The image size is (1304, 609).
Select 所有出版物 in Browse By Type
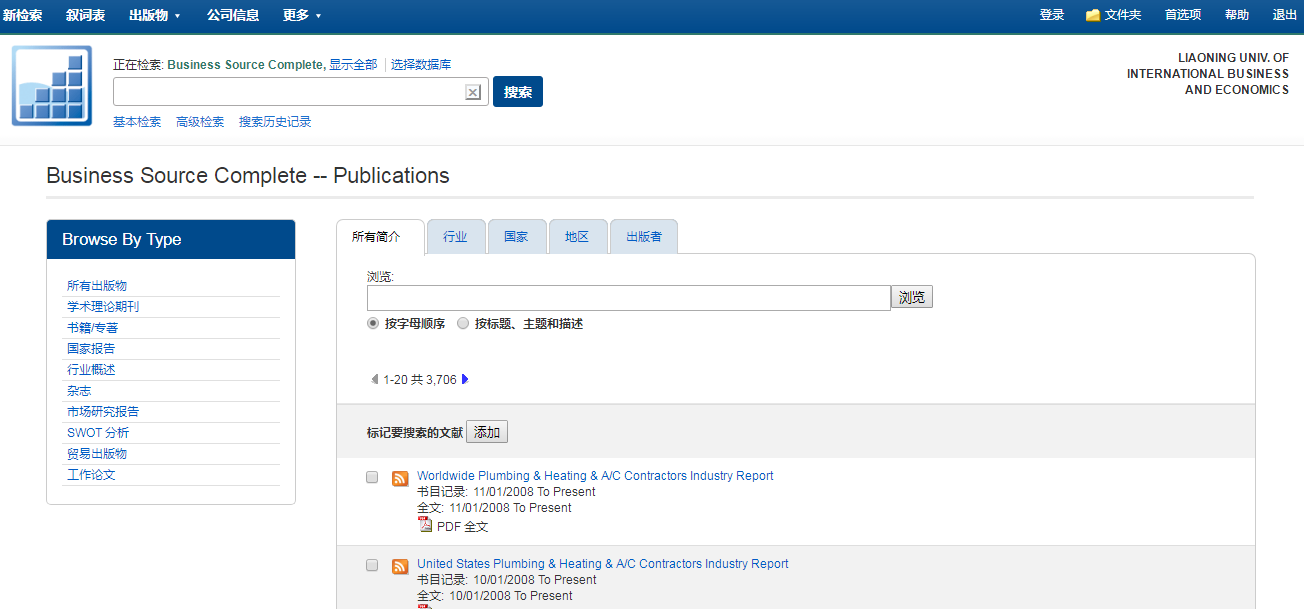tap(97, 286)
